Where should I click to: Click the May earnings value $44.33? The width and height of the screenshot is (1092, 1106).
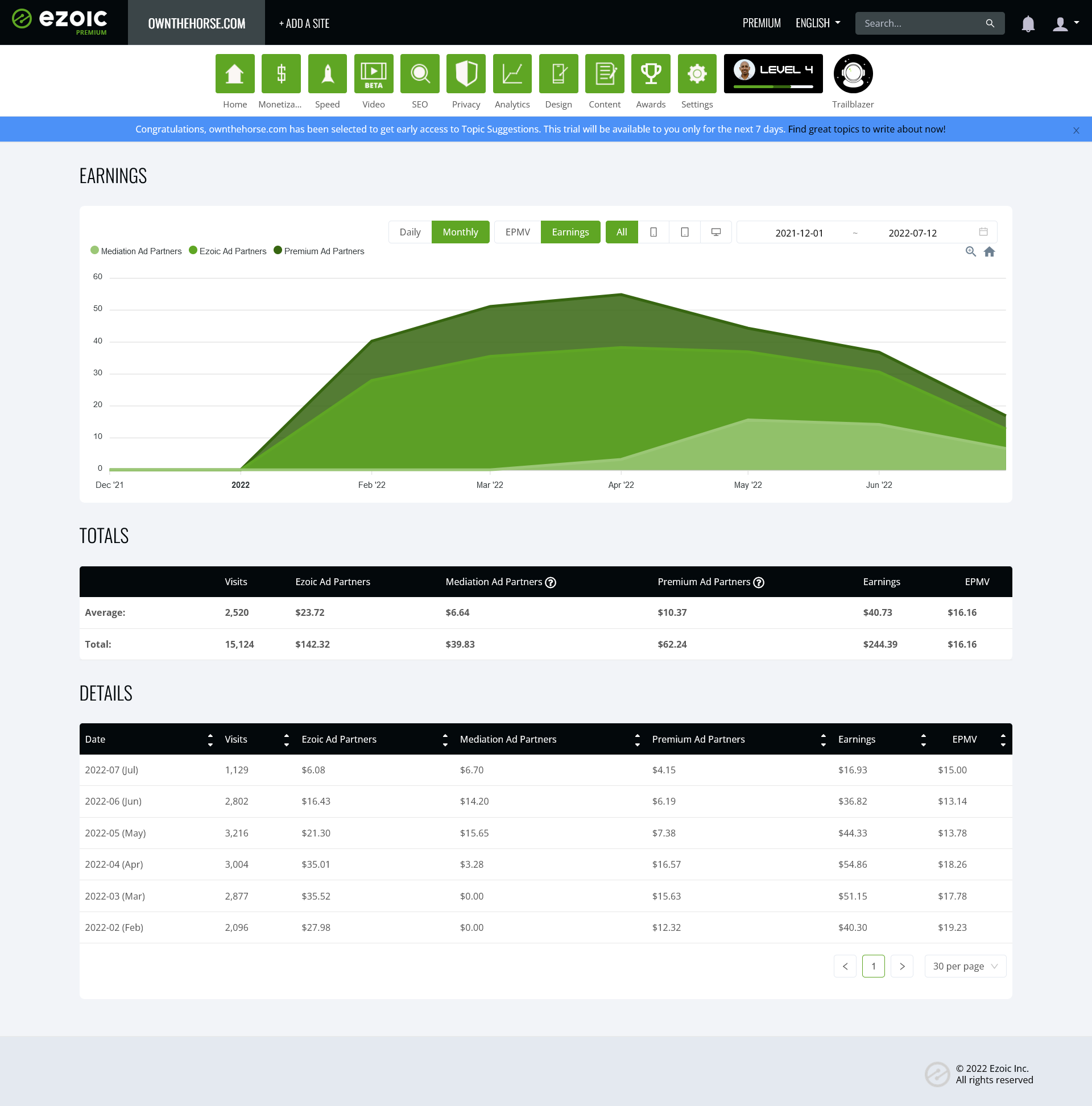[x=853, y=834]
